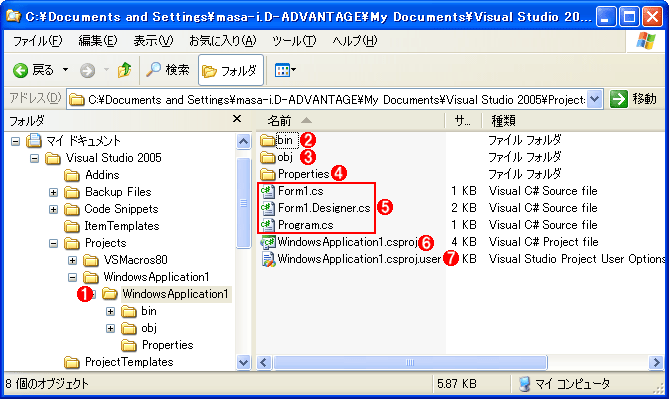The image size is (669, 399).
Task: Click the マイ コンピュータ status bar icon
Action: (x=524, y=384)
